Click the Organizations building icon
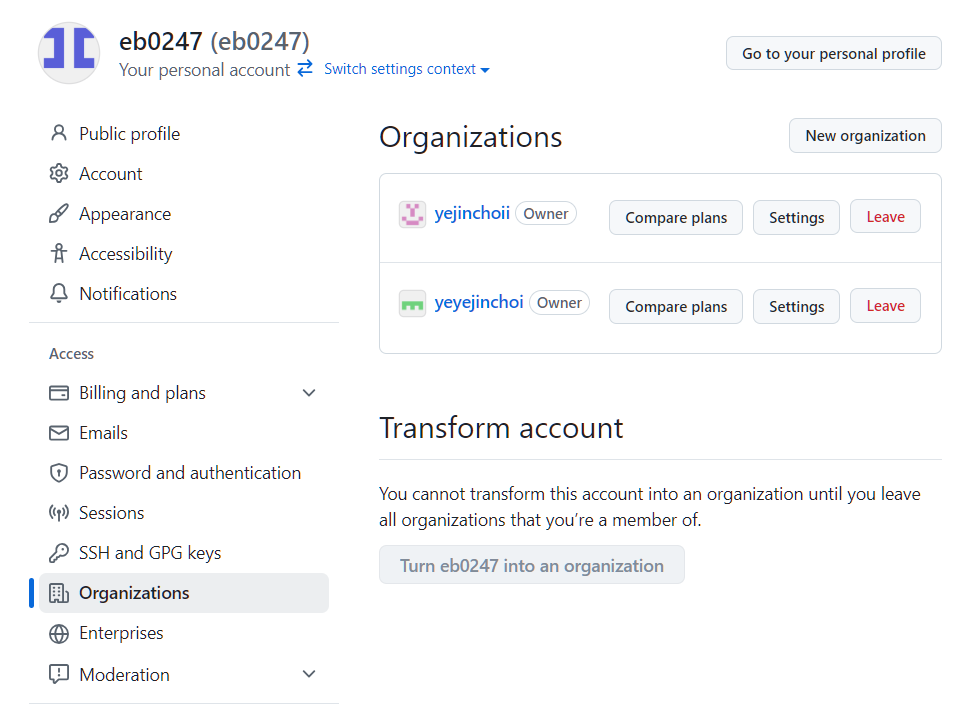This screenshot has height=711, width=973. [59, 592]
